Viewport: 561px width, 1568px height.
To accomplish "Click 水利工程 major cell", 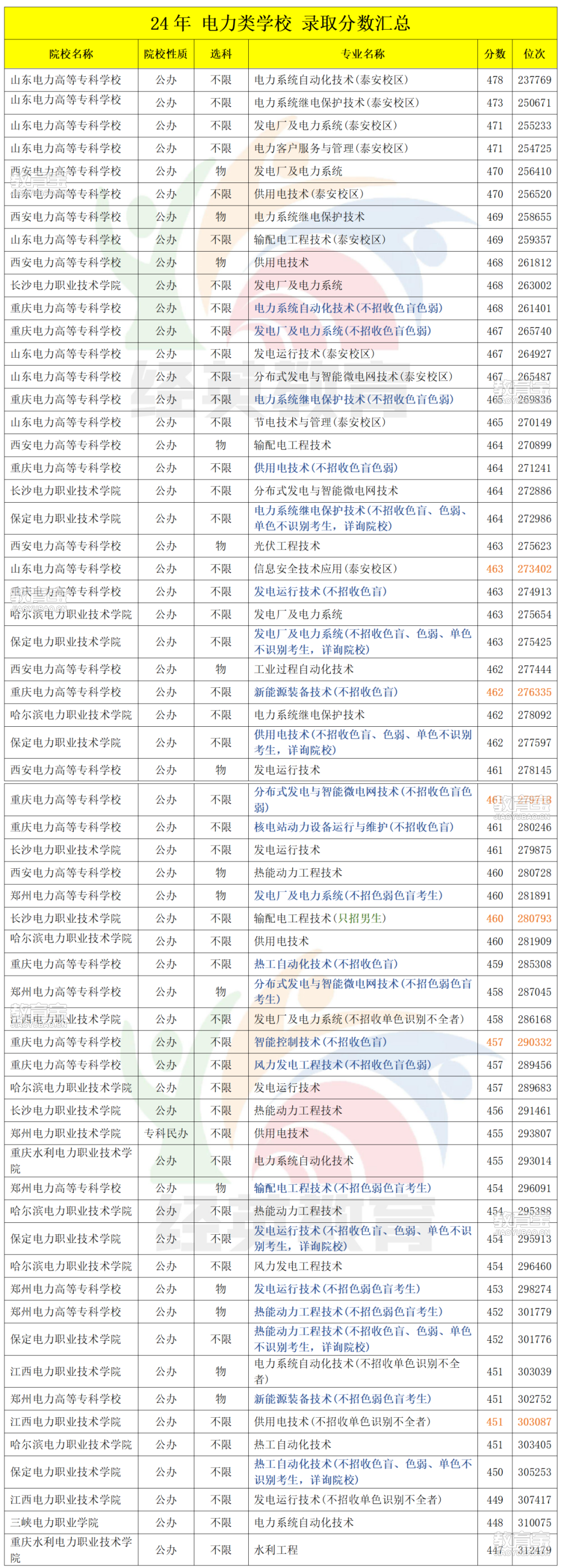I will click(x=276, y=1550).
